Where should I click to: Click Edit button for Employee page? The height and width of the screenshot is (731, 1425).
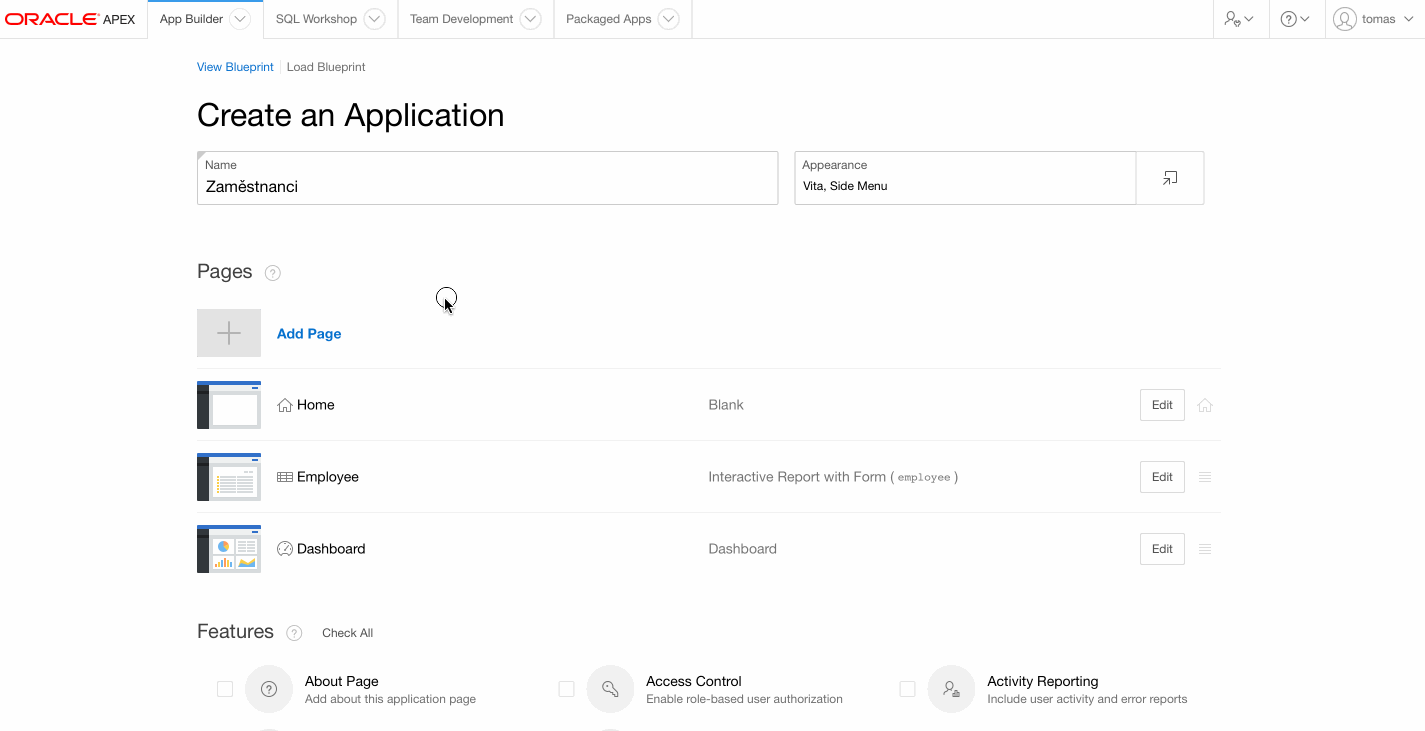(x=1162, y=477)
